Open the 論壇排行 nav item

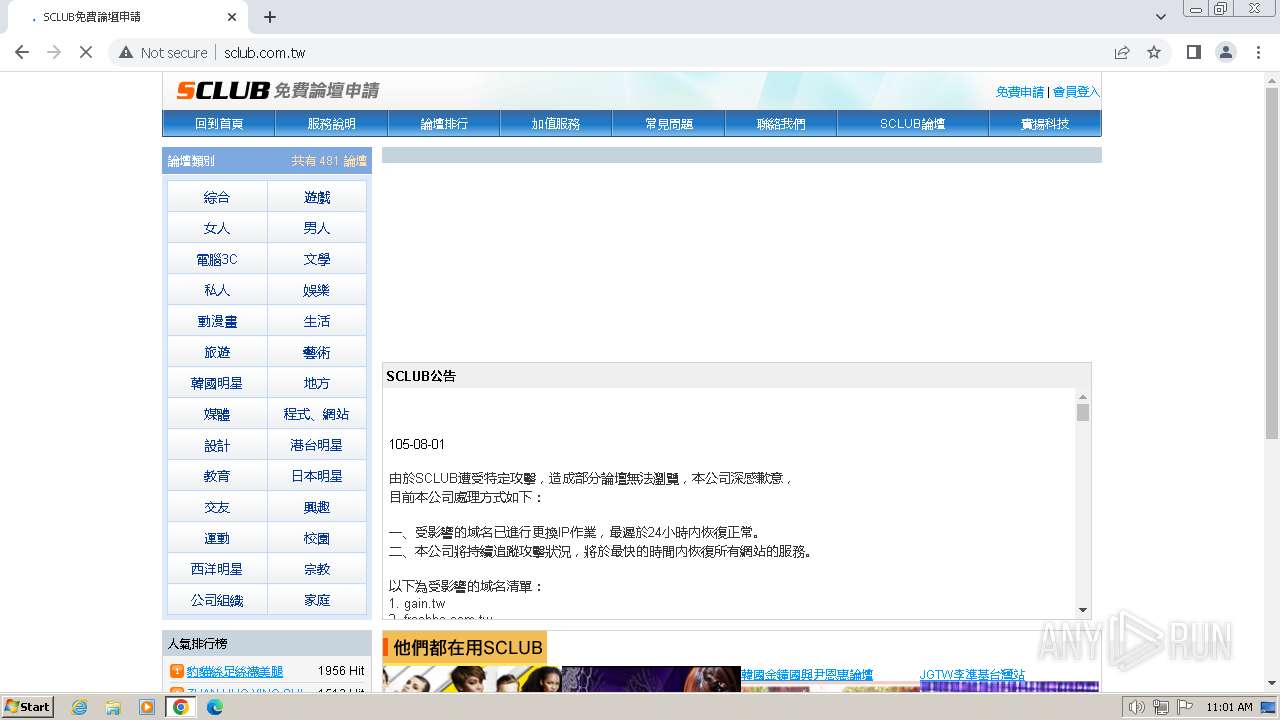(x=444, y=124)
